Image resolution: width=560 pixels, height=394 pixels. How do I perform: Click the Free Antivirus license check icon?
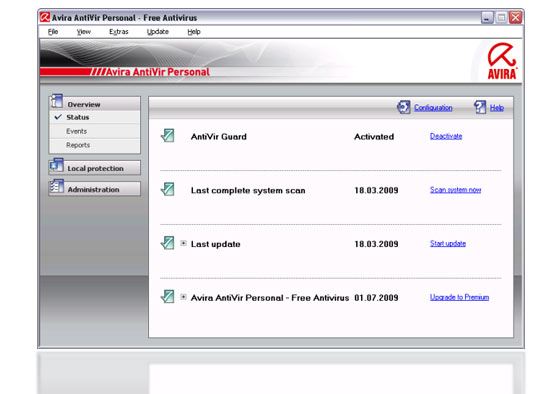[x=168, y=296]
